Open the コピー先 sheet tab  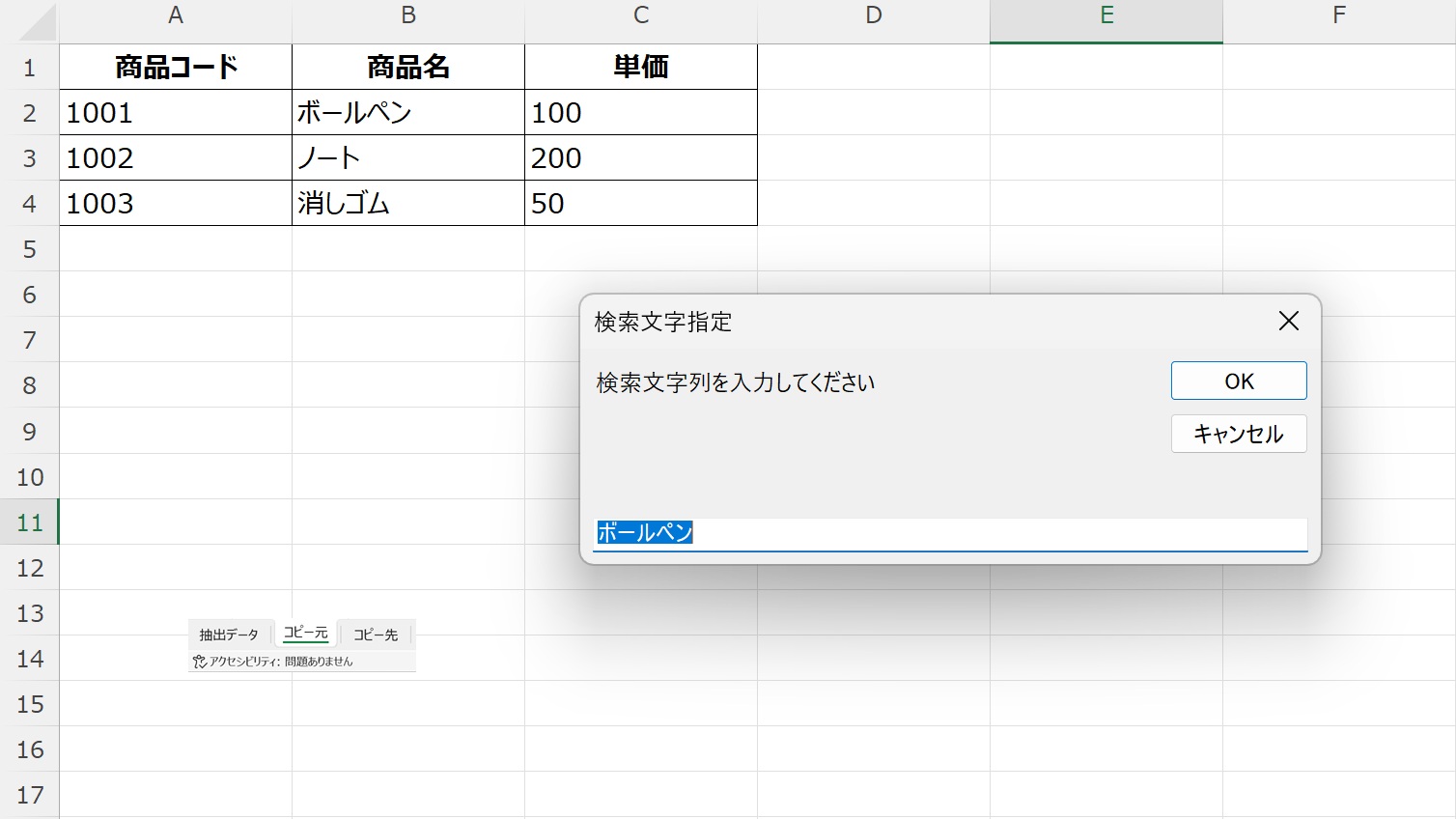click(376, 635)
